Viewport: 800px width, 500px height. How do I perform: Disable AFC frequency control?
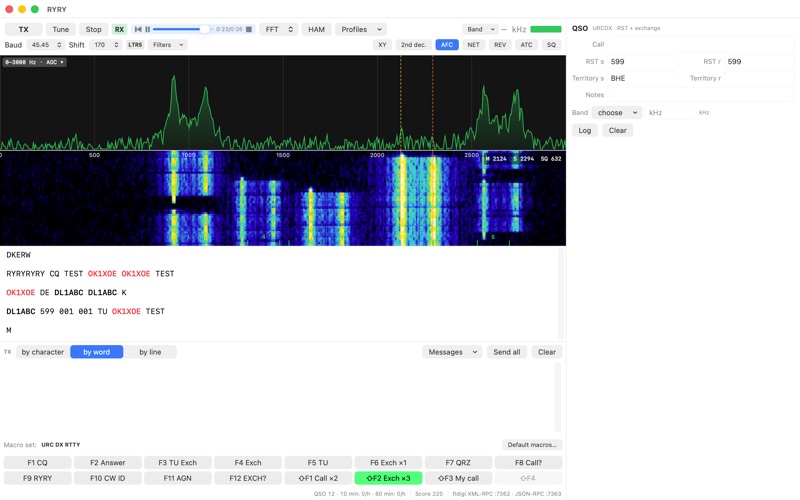447,45
